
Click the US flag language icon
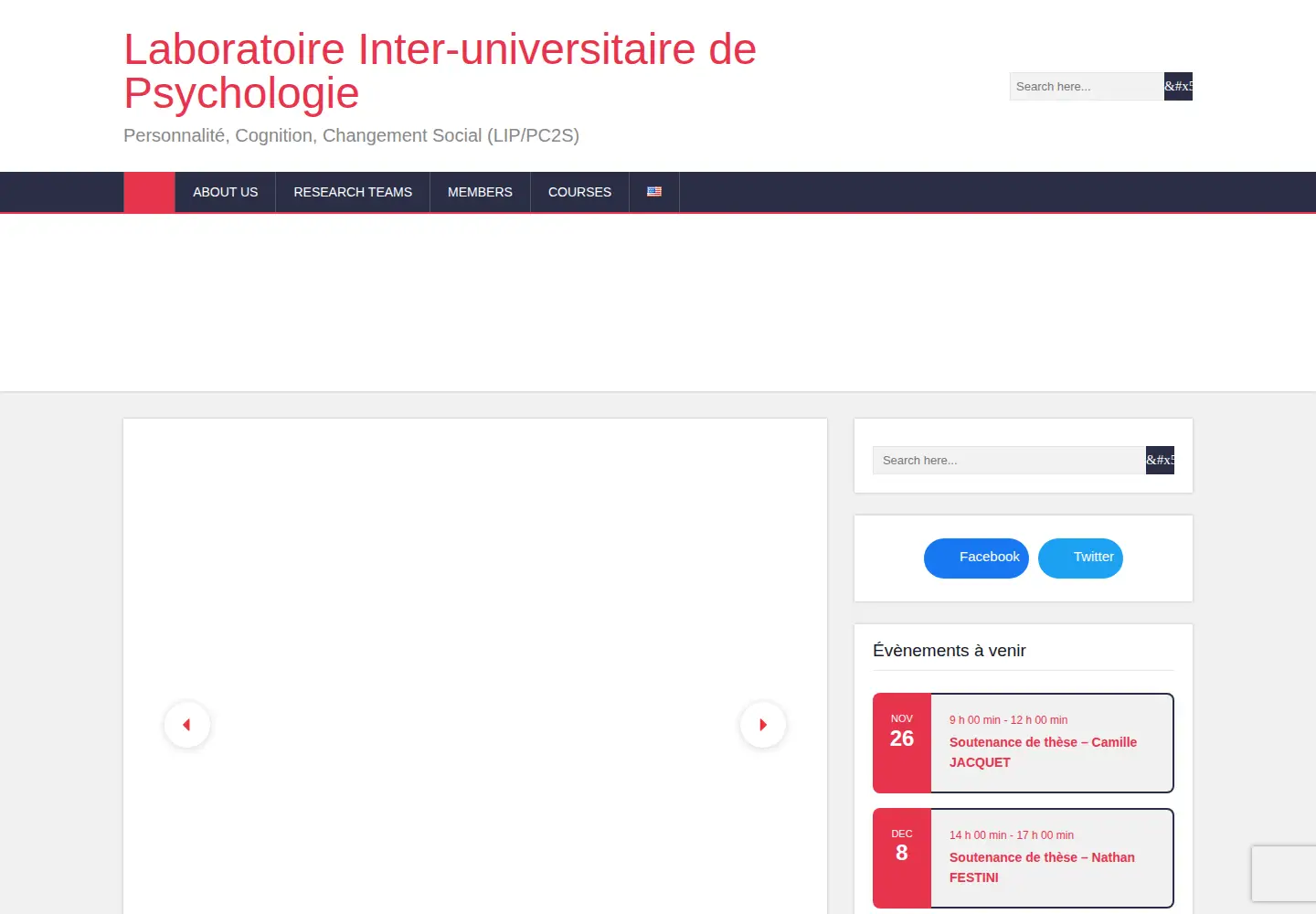(654, 192)
